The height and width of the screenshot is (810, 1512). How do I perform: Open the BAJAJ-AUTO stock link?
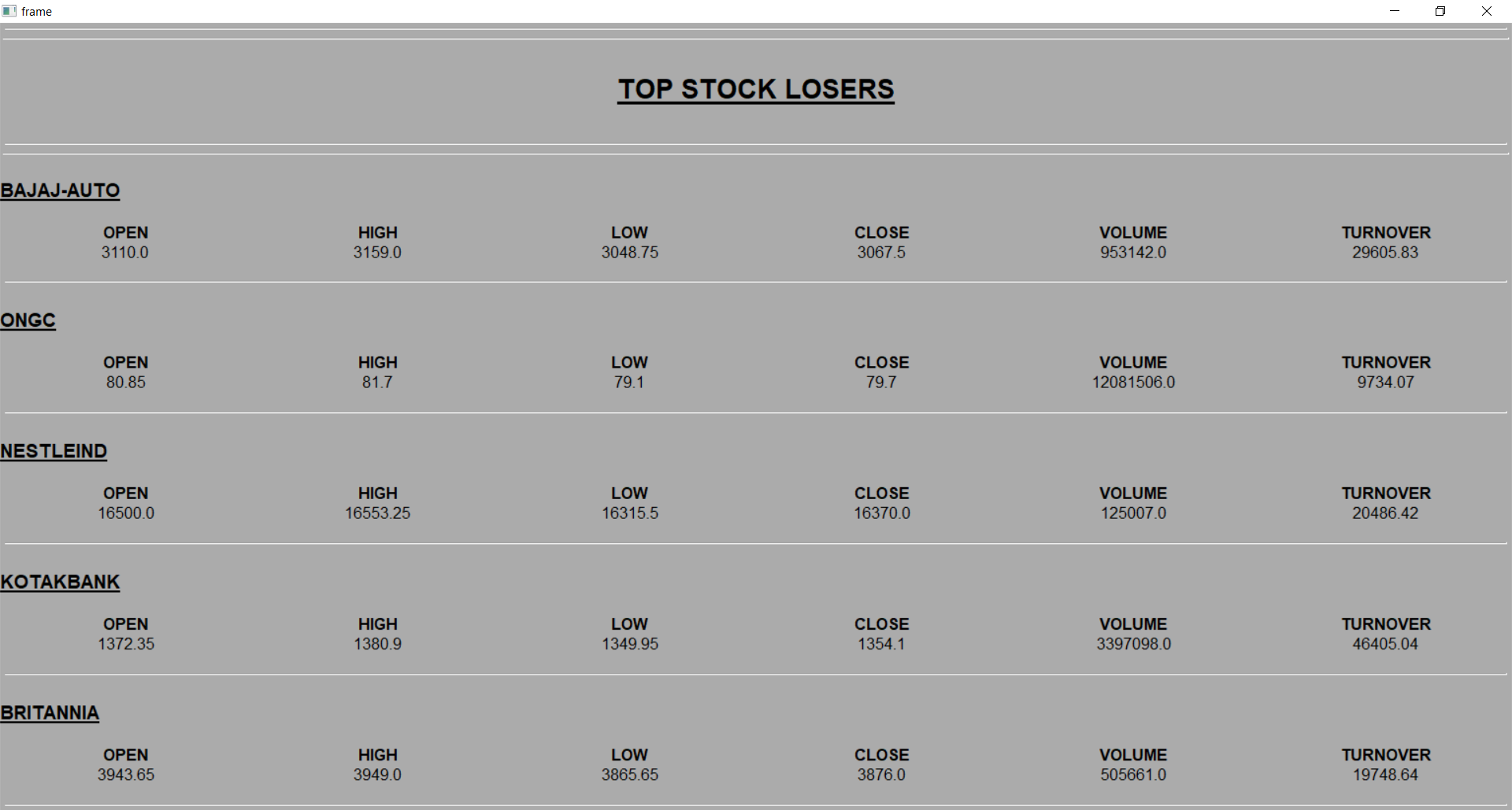(61, 190)
